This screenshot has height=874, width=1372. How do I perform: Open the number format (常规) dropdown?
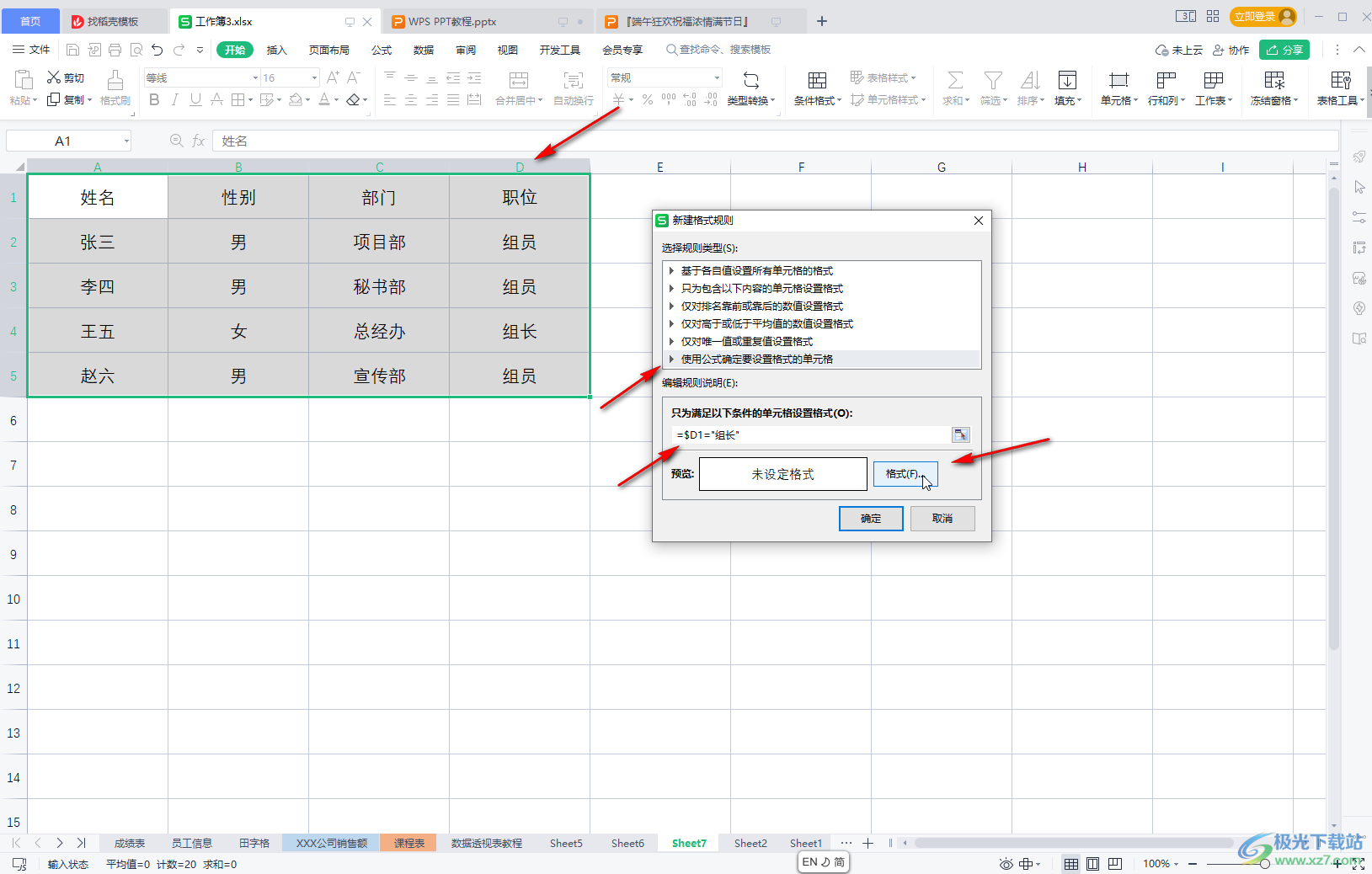coord(717,77)
